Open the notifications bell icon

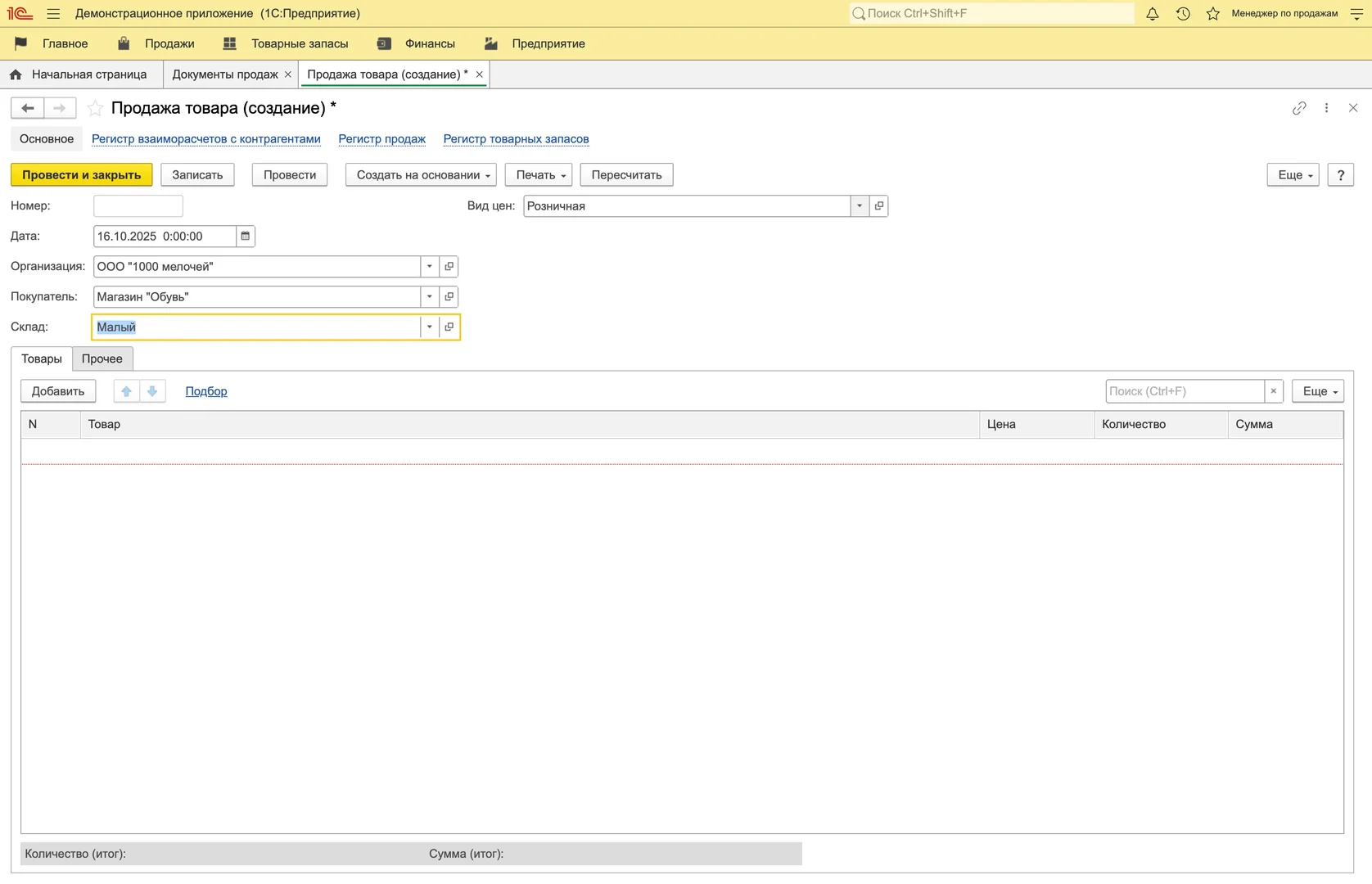(x=1152, y=14)
